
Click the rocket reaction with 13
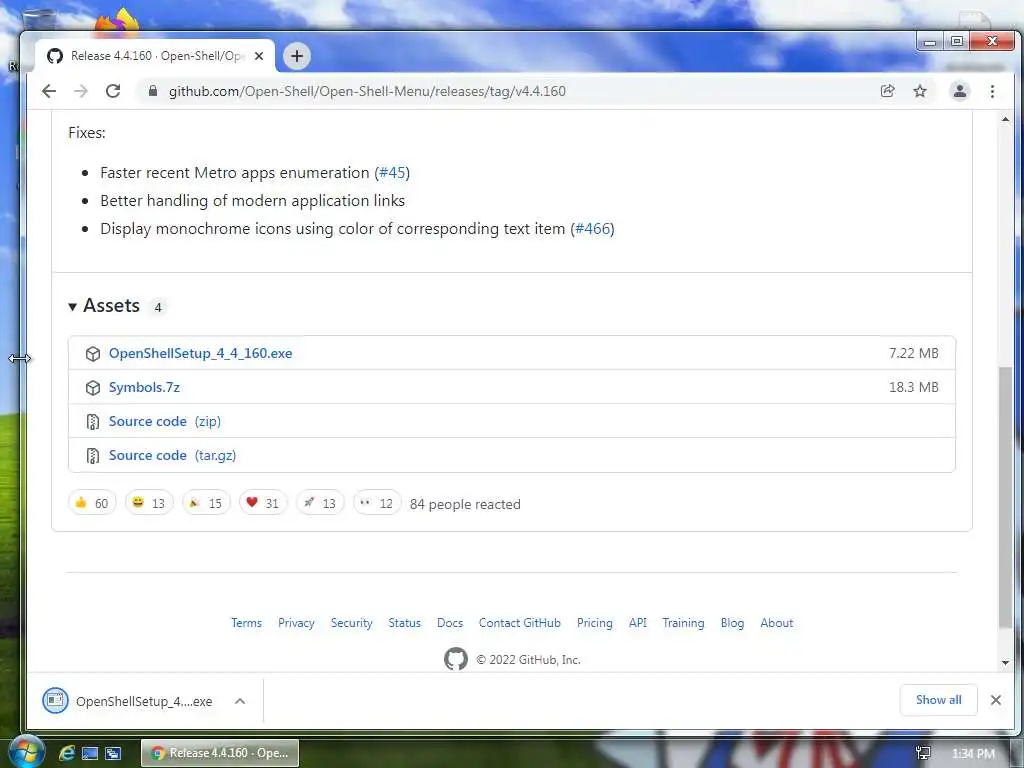point(320,503)
